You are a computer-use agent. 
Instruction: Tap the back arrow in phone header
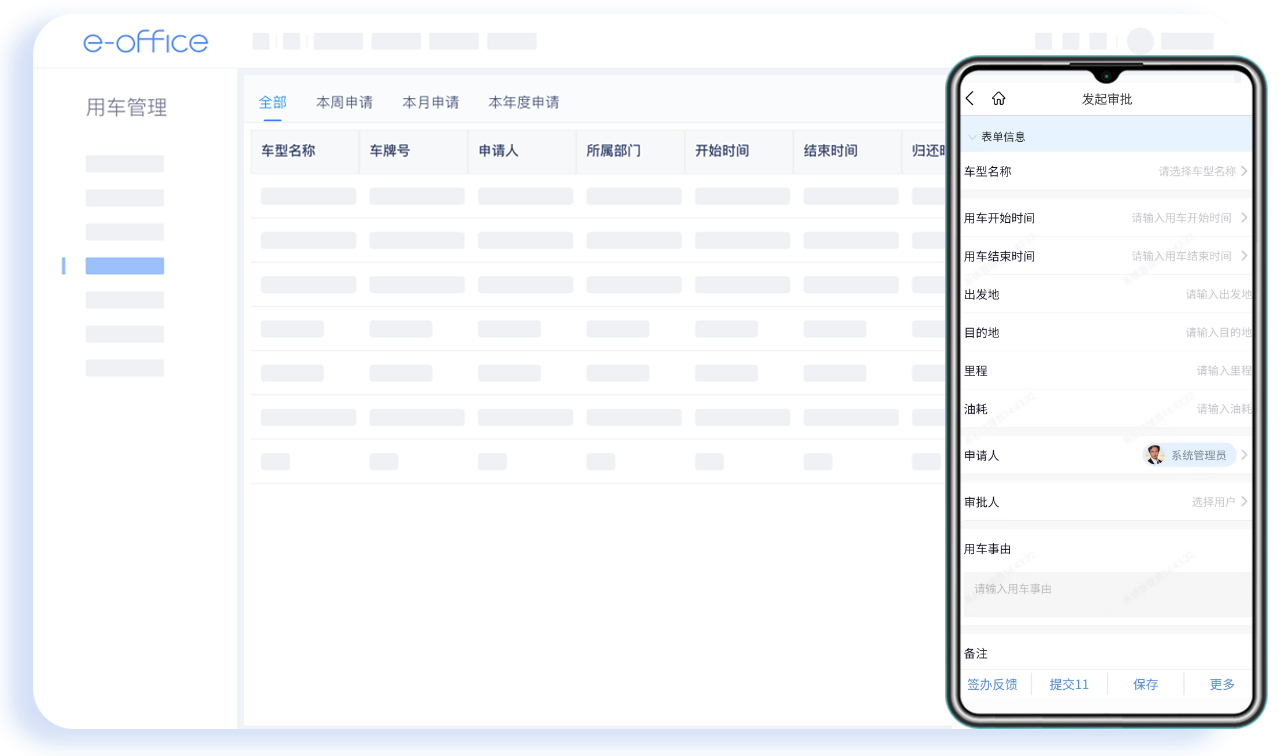[970, 99]
